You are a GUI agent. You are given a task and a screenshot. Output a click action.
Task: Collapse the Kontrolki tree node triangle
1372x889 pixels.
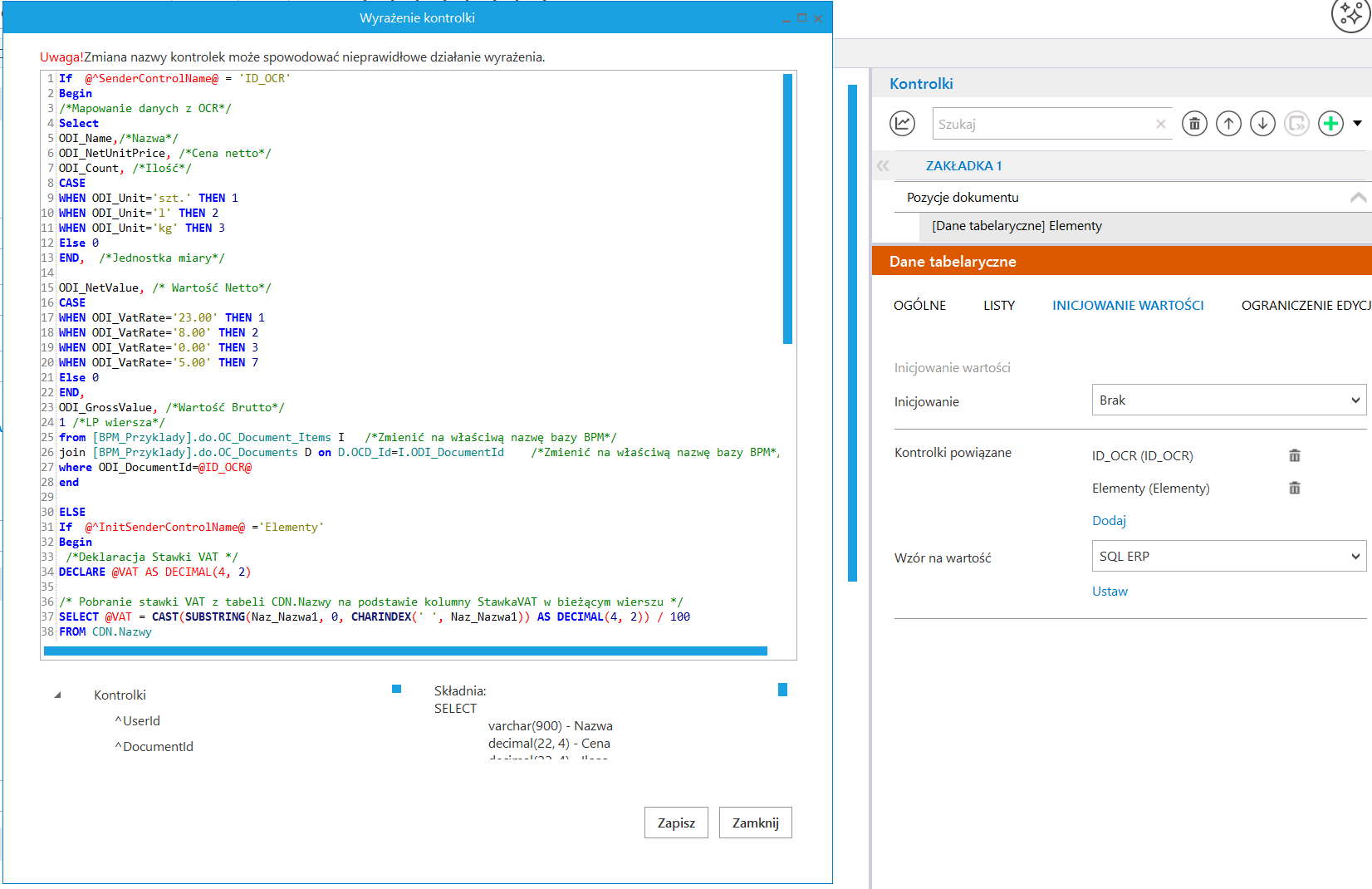(x=57, y=695)
